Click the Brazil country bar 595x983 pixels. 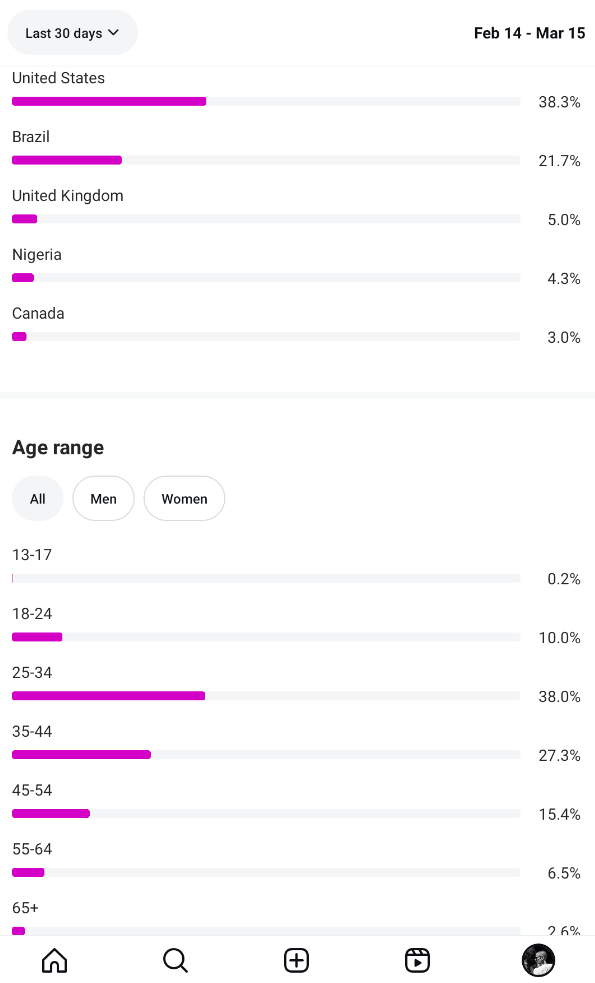point(266,160)
